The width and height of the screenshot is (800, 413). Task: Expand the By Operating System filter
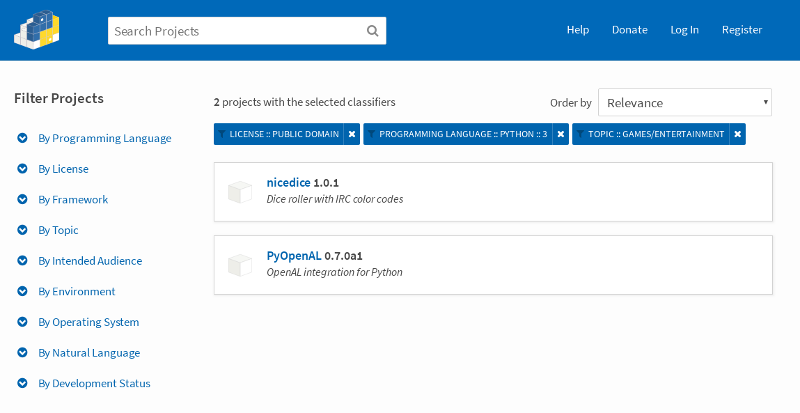pos(88,322)
